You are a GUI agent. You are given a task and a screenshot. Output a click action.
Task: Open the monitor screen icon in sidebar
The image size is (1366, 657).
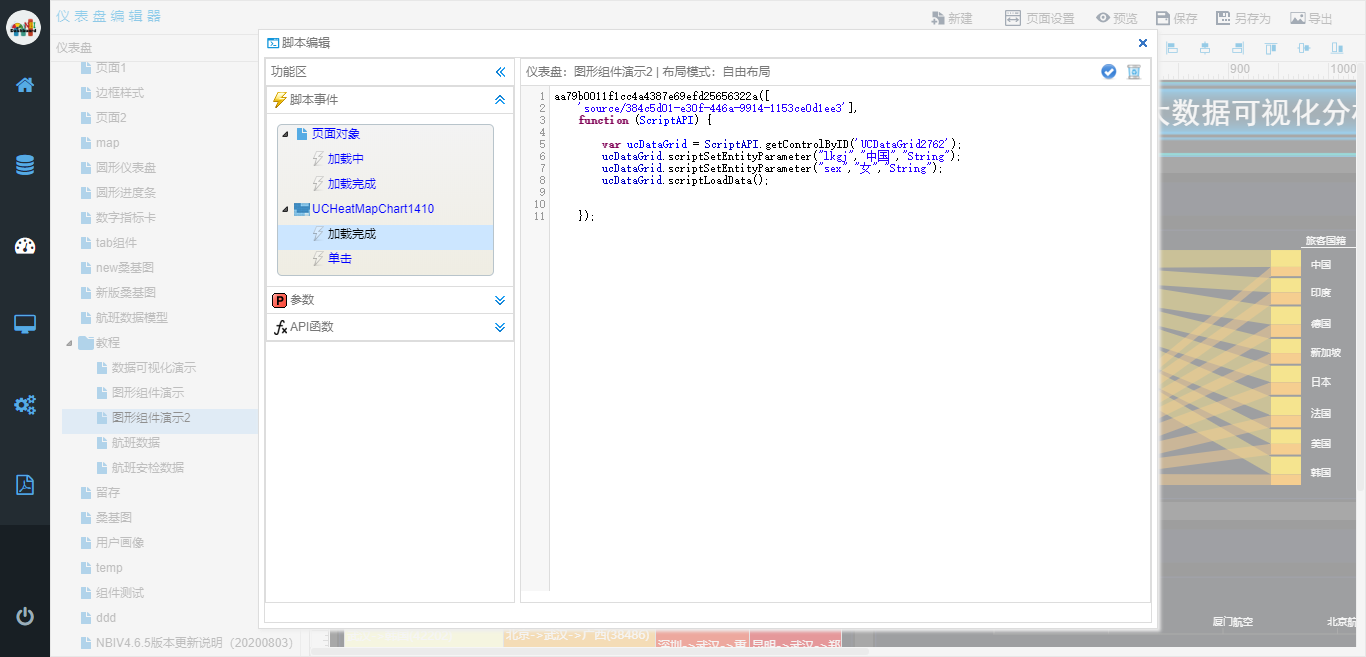pos(25,324)
